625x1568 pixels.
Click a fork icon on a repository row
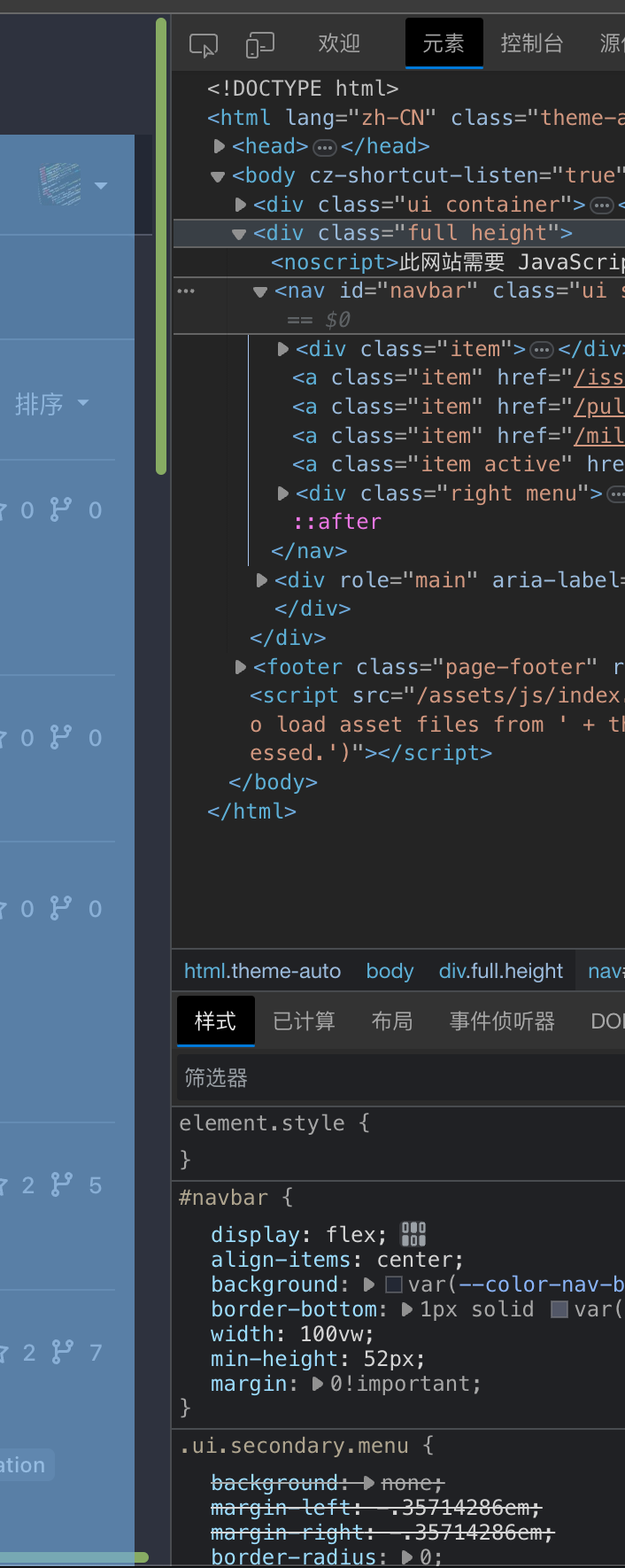[59, 510]
